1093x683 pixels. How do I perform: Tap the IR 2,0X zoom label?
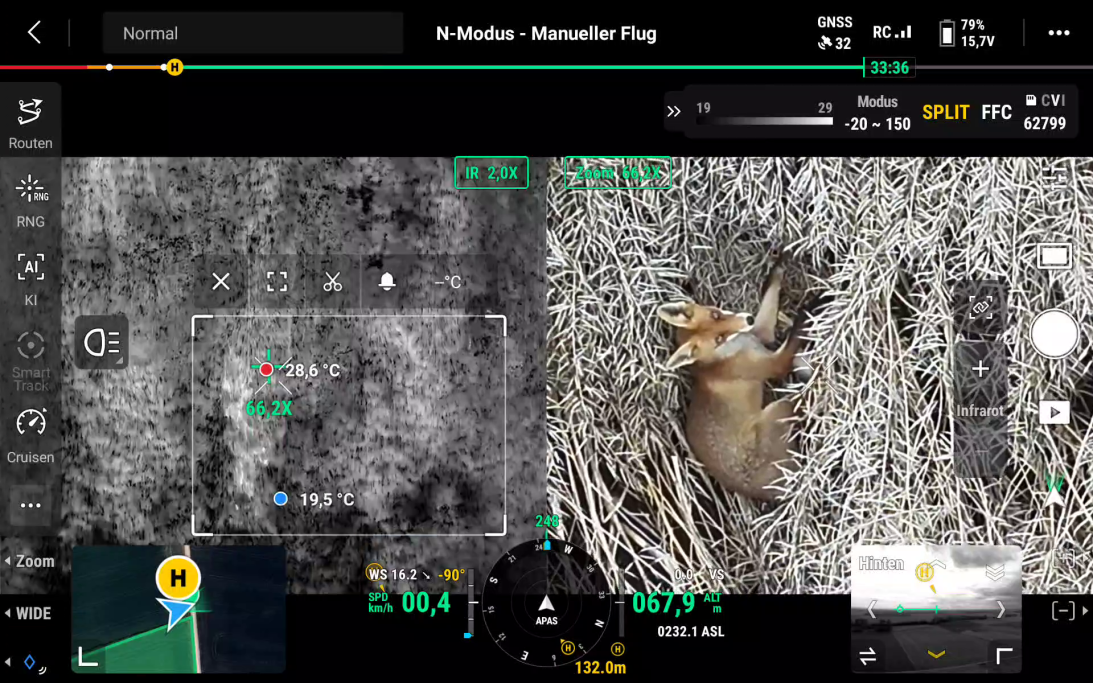(x=491, y=173)
